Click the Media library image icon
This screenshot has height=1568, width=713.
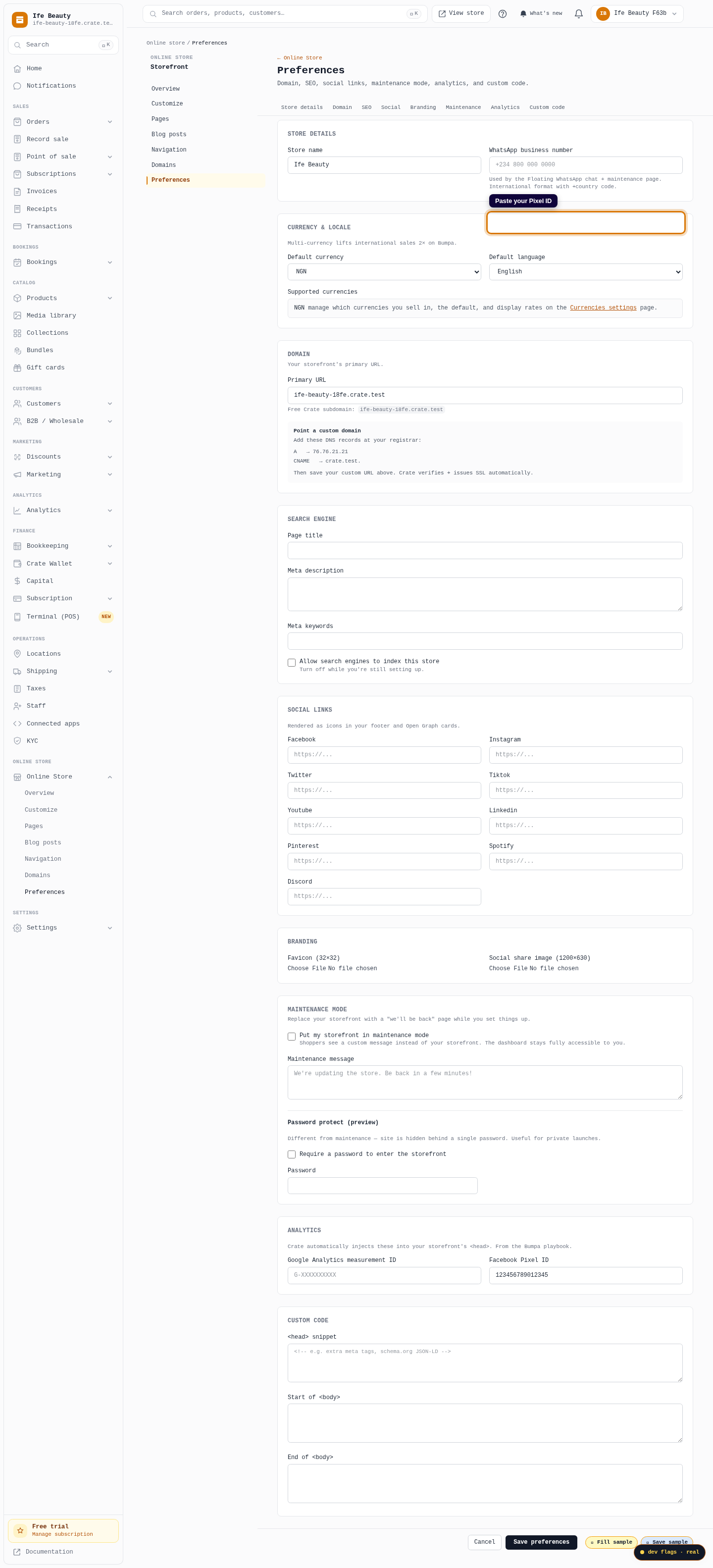point(17,315)
